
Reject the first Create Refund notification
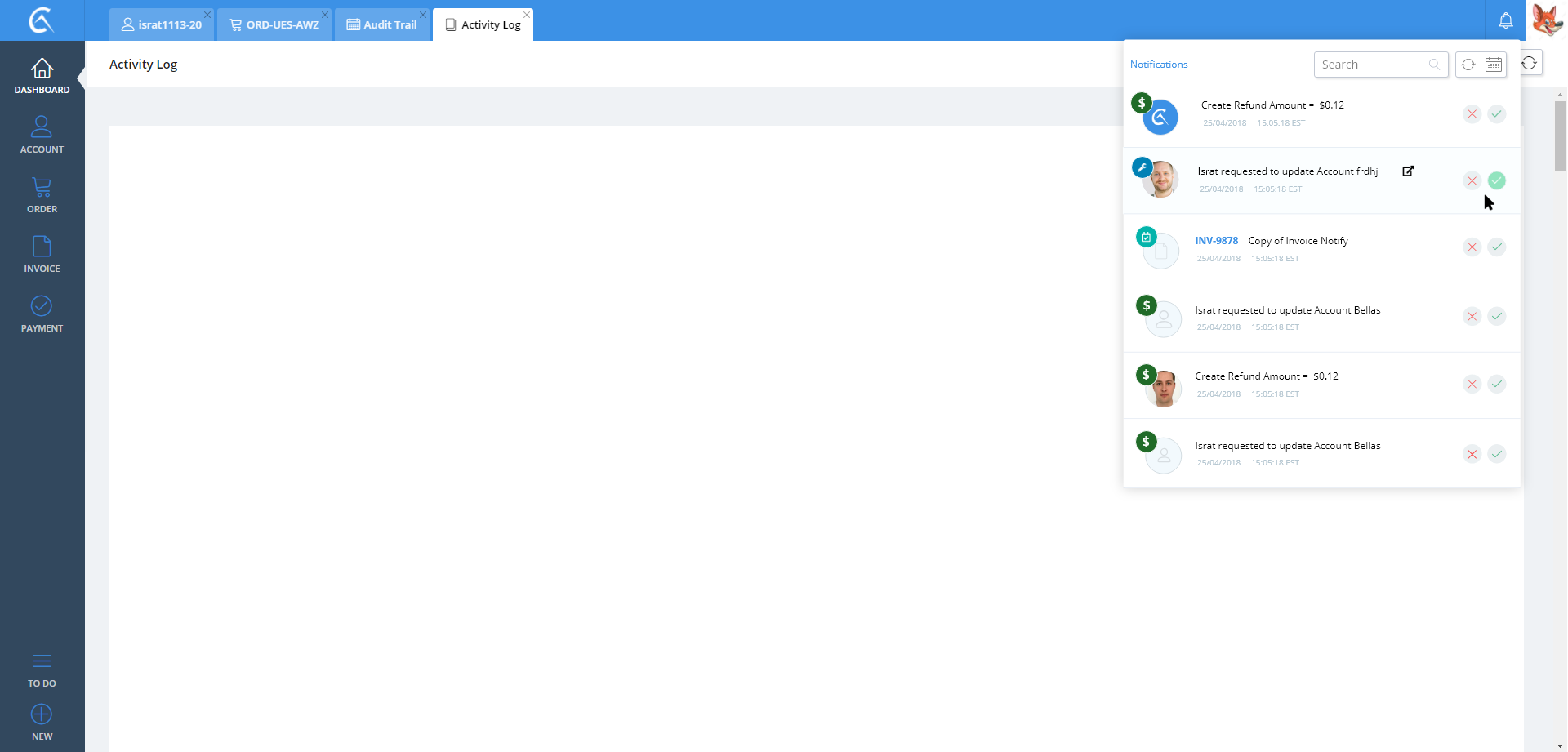1472,114
